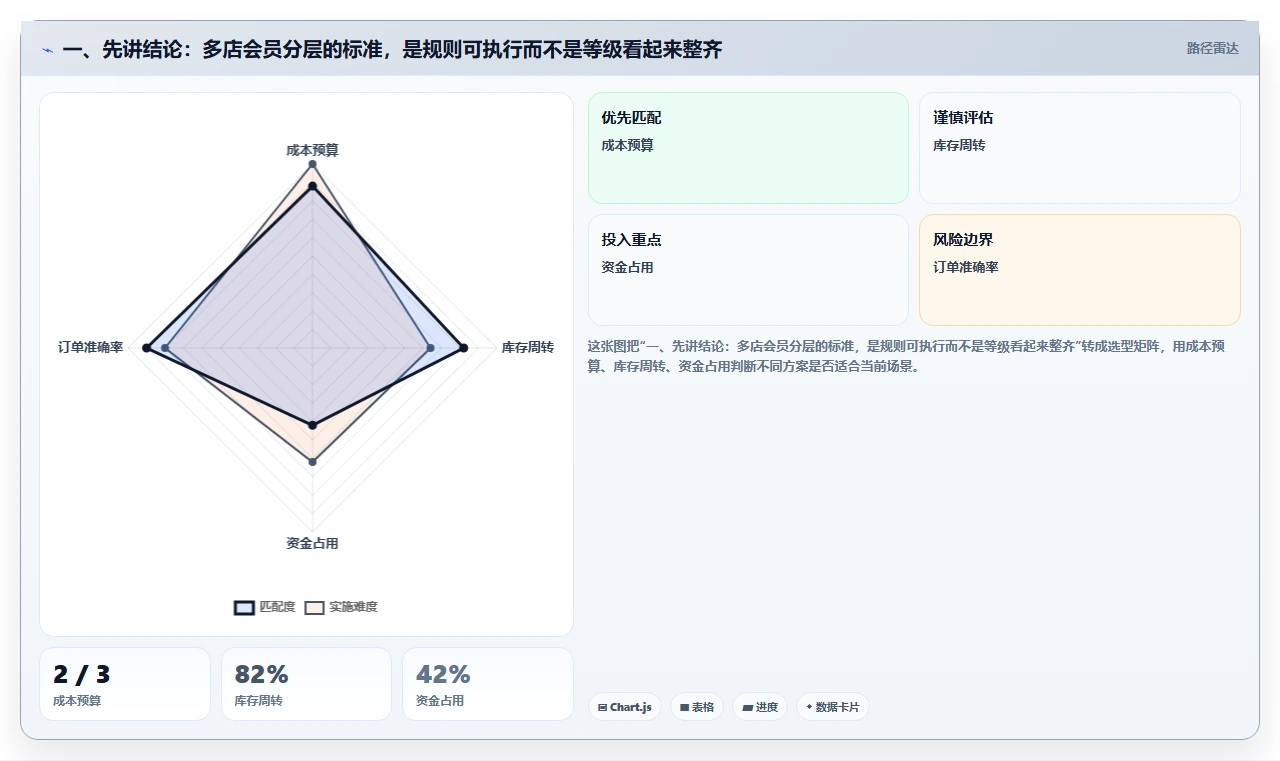The width and height of the screenshot is (1280, 761).
Task: Click the 82% 库存周转 stat card
Action: [306, 684]
